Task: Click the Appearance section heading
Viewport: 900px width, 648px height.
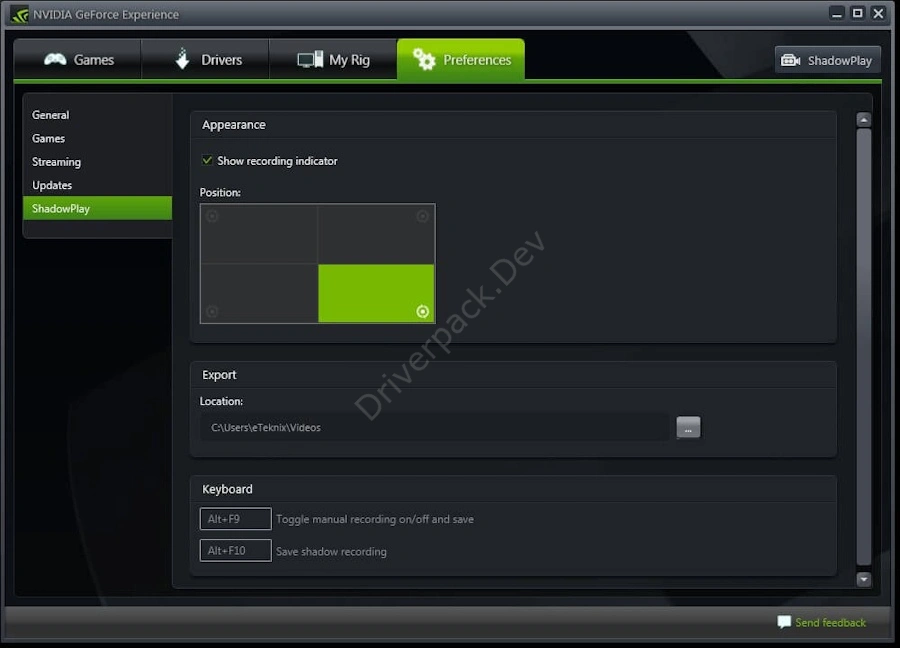Action: (234, 125)
